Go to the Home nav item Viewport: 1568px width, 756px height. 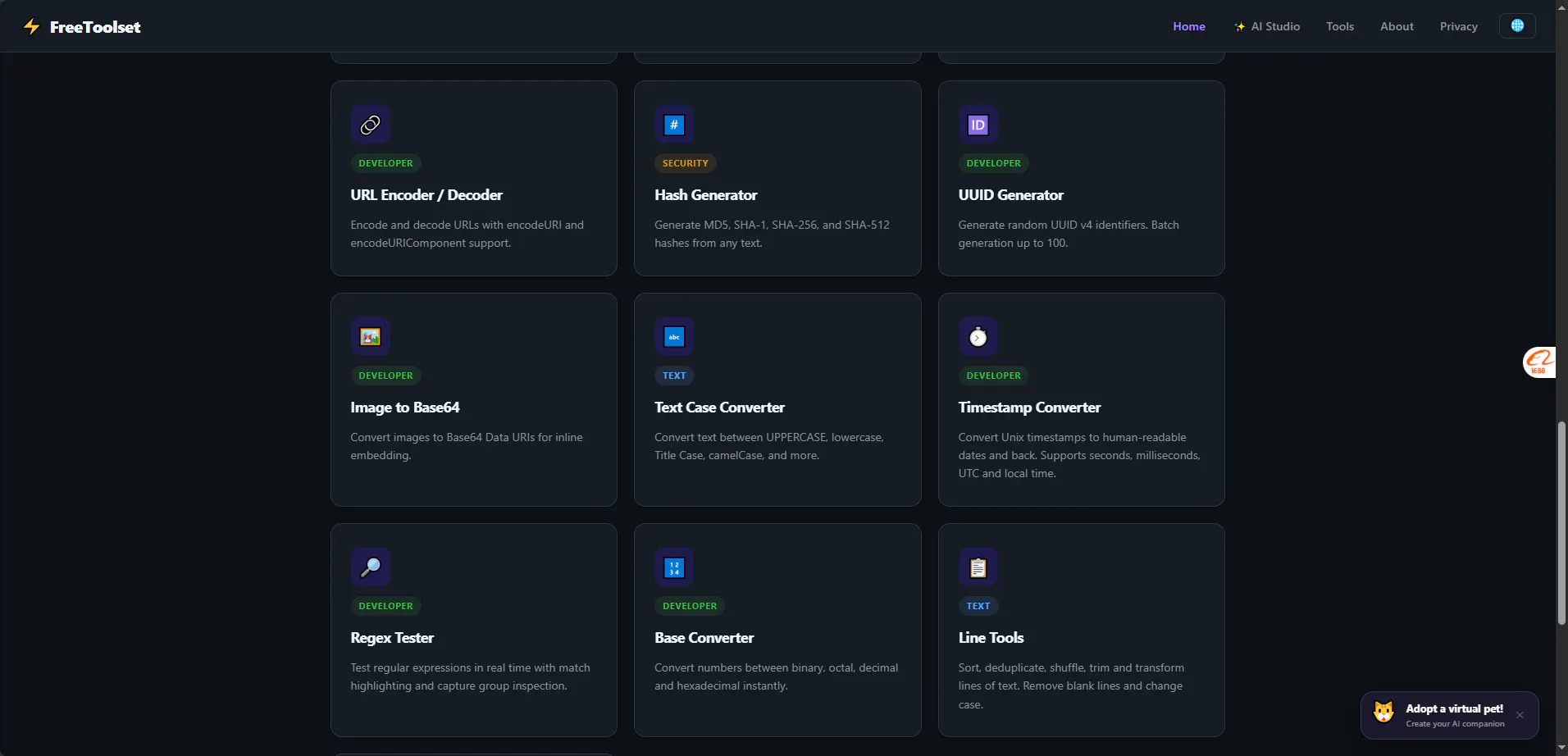(1189, 26)
